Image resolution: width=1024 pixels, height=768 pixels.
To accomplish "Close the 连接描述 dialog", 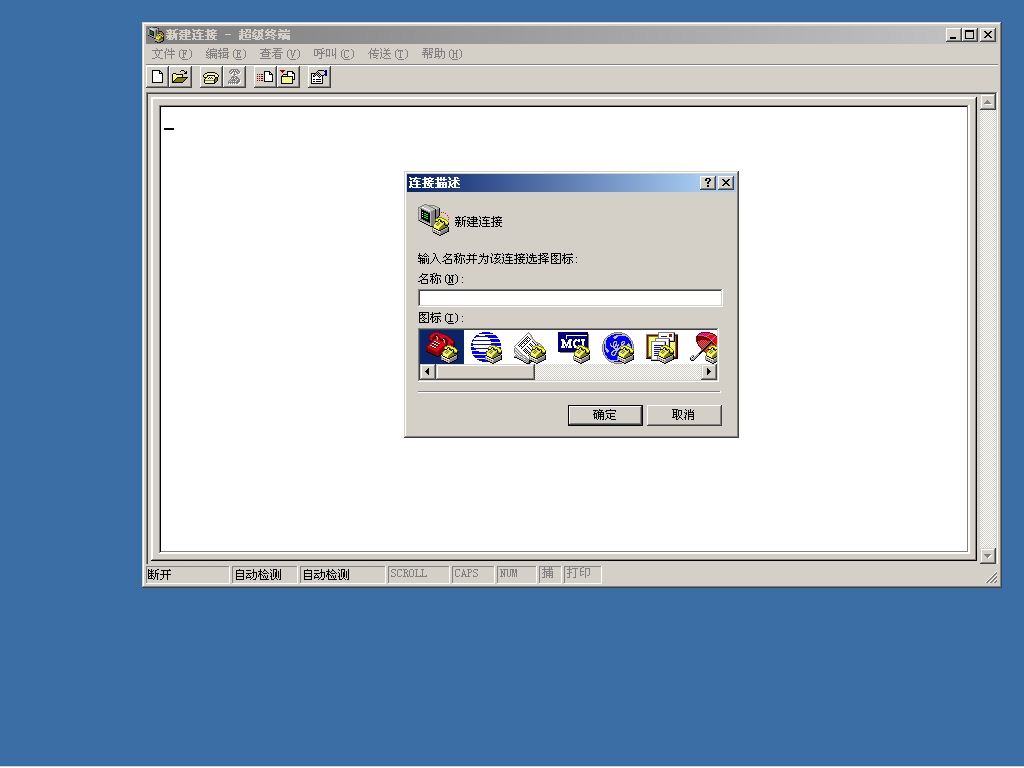I will point(726,183).
